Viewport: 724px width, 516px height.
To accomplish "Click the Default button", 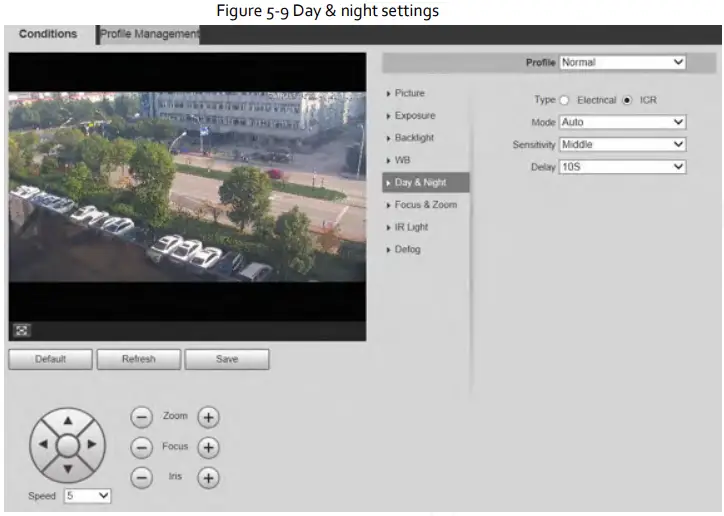I will coord(50,359).
